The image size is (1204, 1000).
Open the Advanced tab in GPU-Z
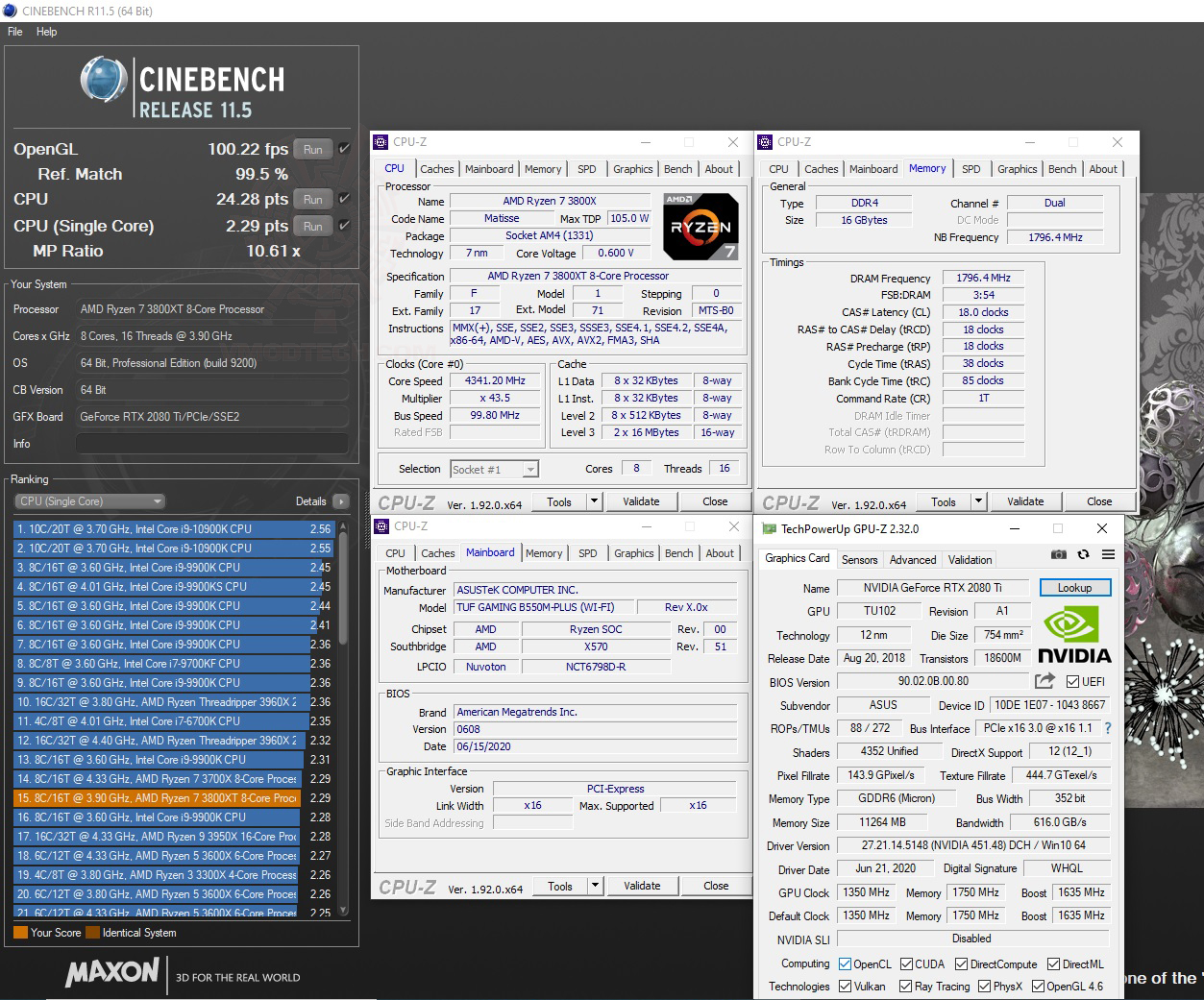click(913, 560)
